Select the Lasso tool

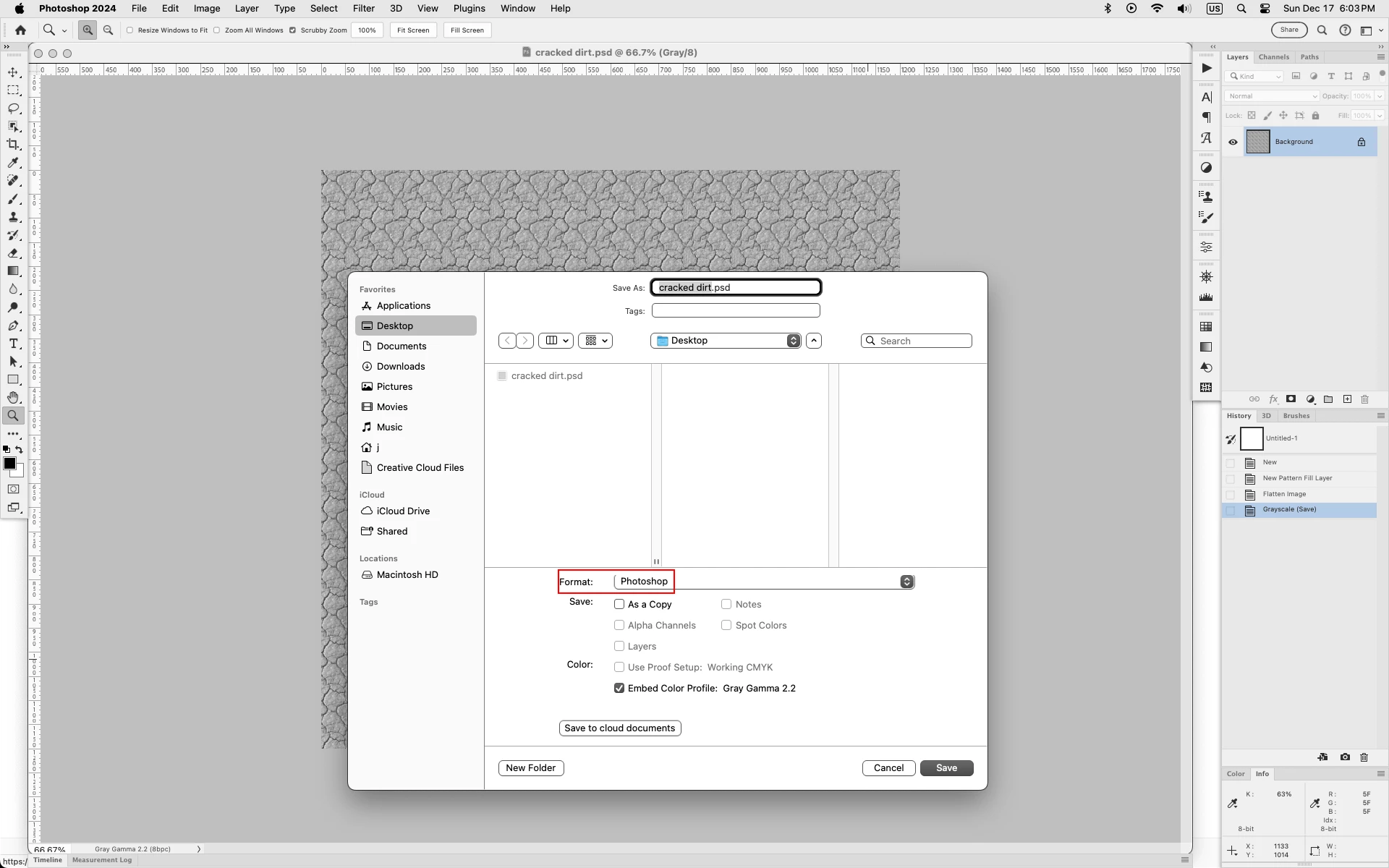13,109
